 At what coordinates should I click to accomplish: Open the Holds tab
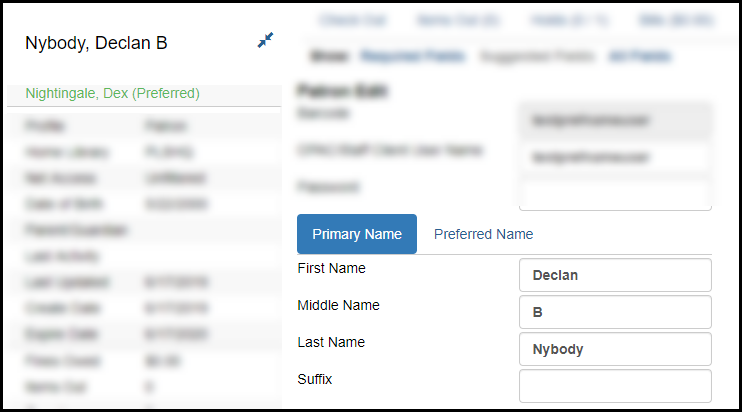(x=569, y=20)
